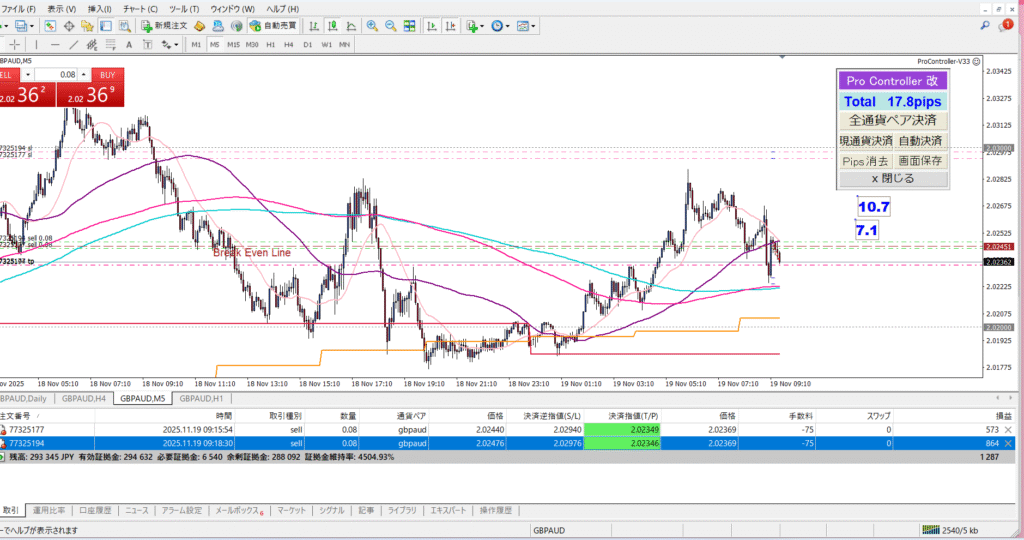Open the search magnifier at top right

click(986, 25)
